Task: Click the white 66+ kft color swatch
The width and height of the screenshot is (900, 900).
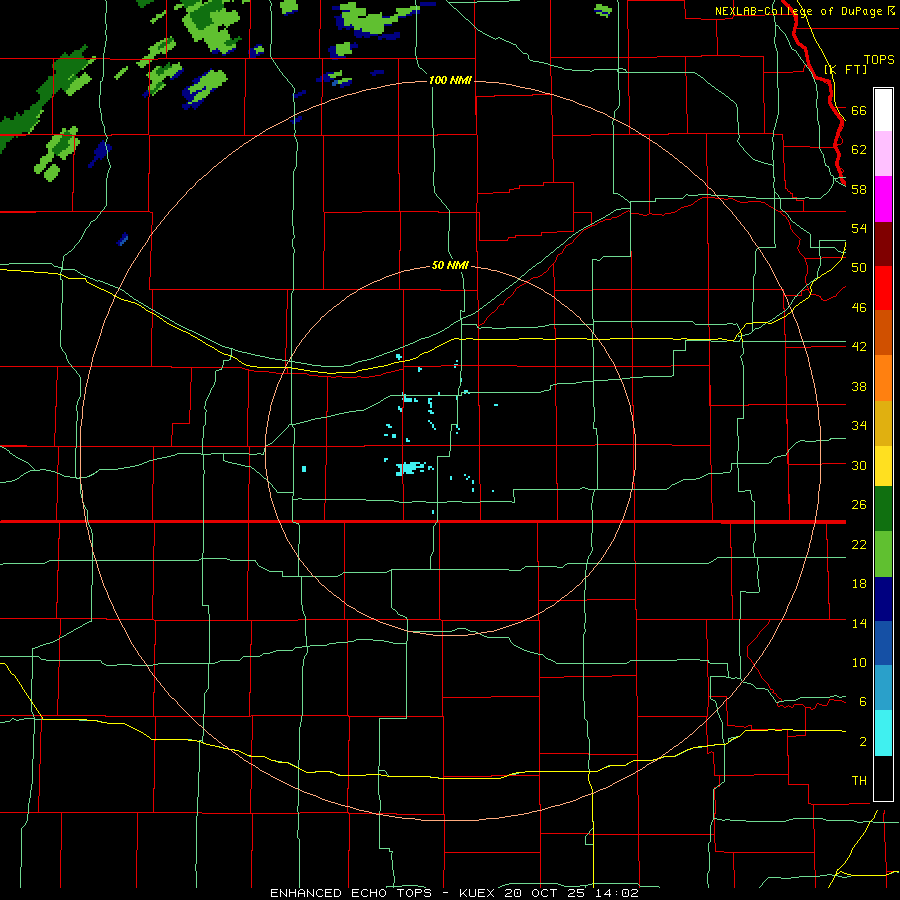Action: point(883,110)
